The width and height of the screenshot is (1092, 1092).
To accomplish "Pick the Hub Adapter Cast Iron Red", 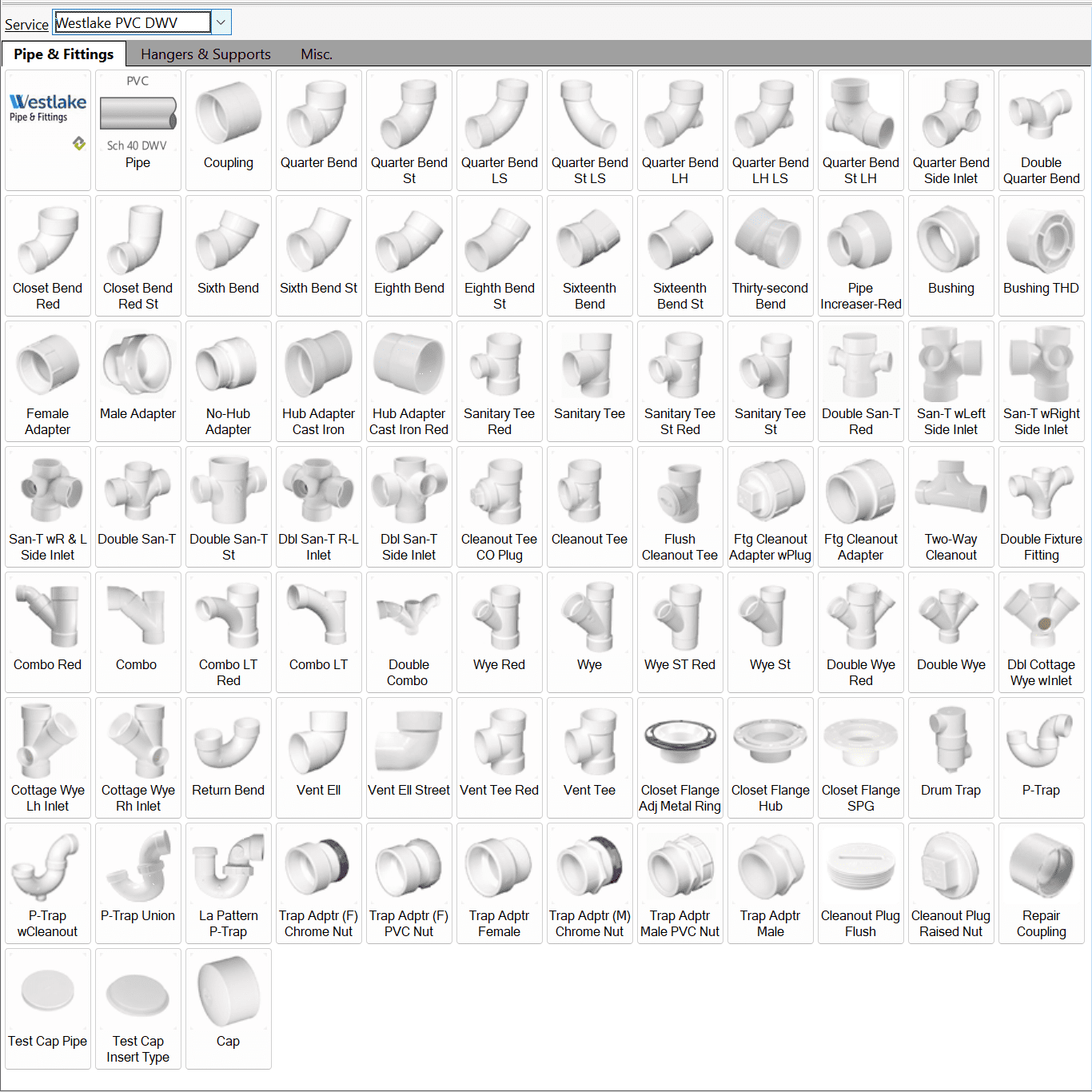I will [x=409, y=381].
